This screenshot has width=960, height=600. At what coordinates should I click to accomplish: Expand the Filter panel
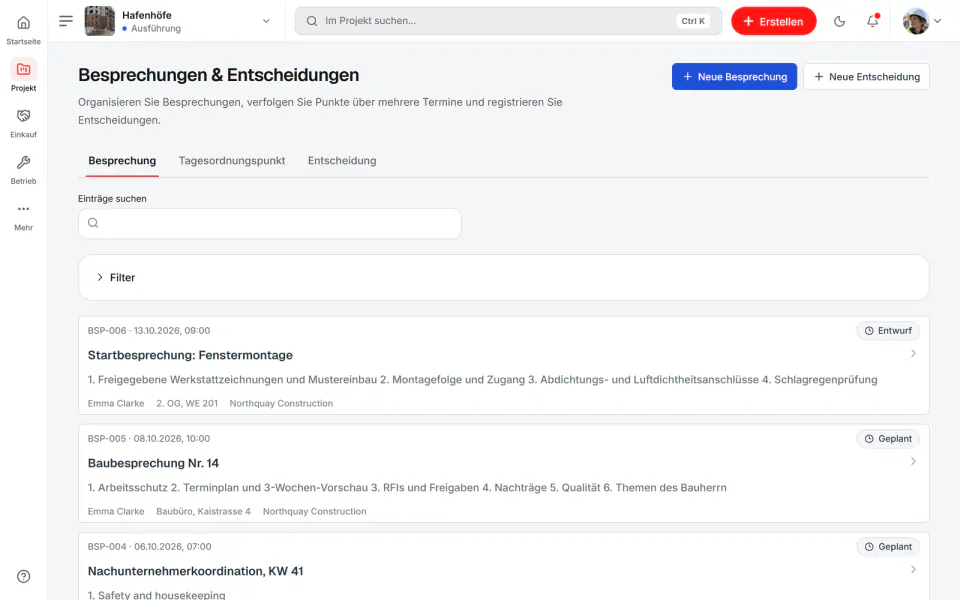tap(503, 277)
